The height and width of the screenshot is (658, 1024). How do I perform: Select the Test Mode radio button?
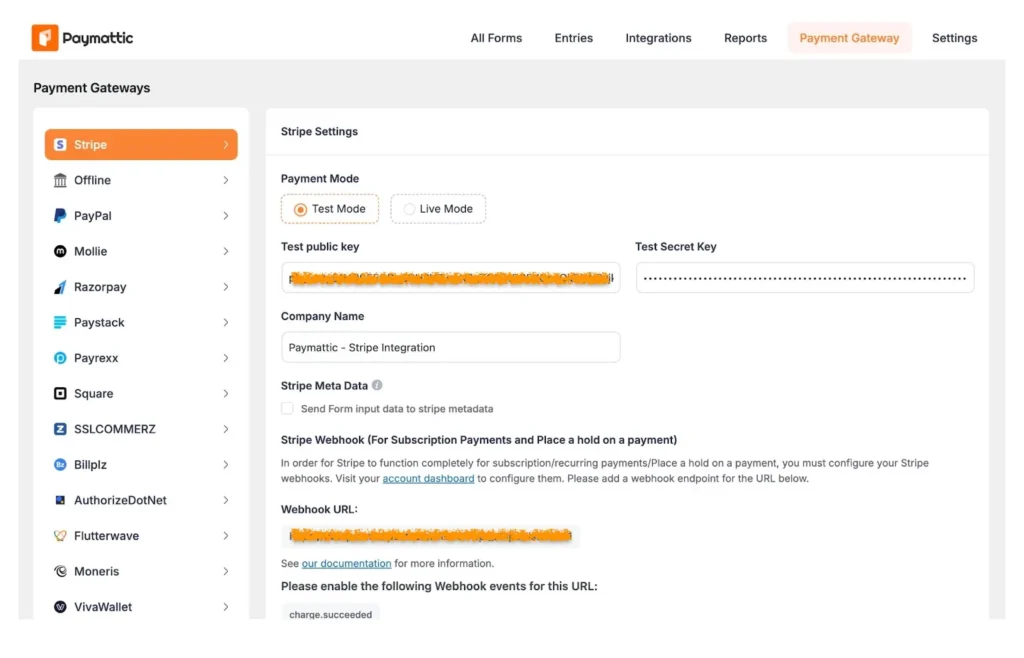[x=300, y=209]
